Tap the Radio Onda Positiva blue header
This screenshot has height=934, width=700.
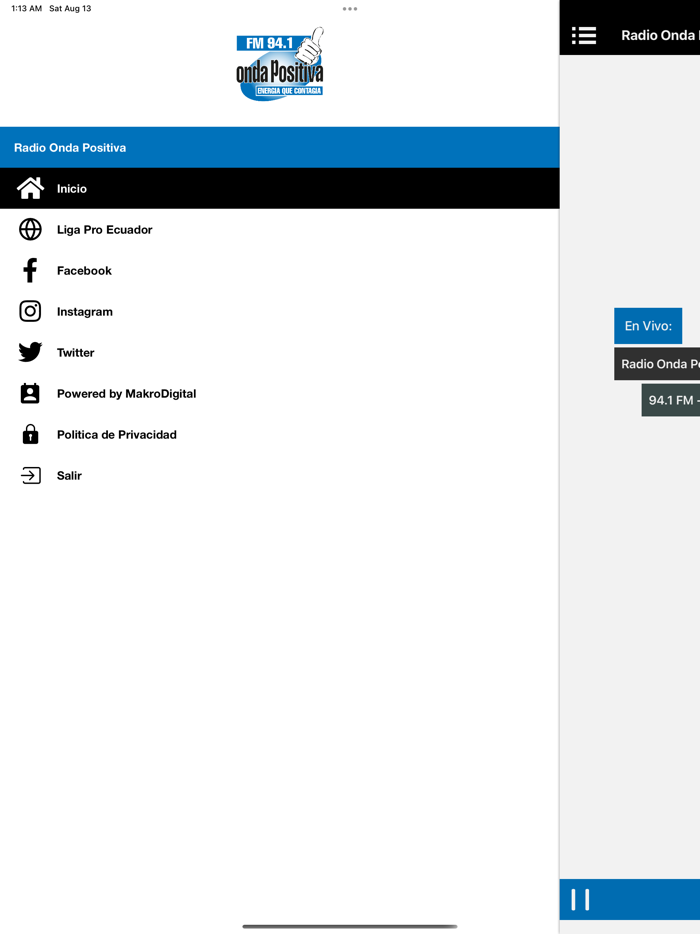(279, 147)
